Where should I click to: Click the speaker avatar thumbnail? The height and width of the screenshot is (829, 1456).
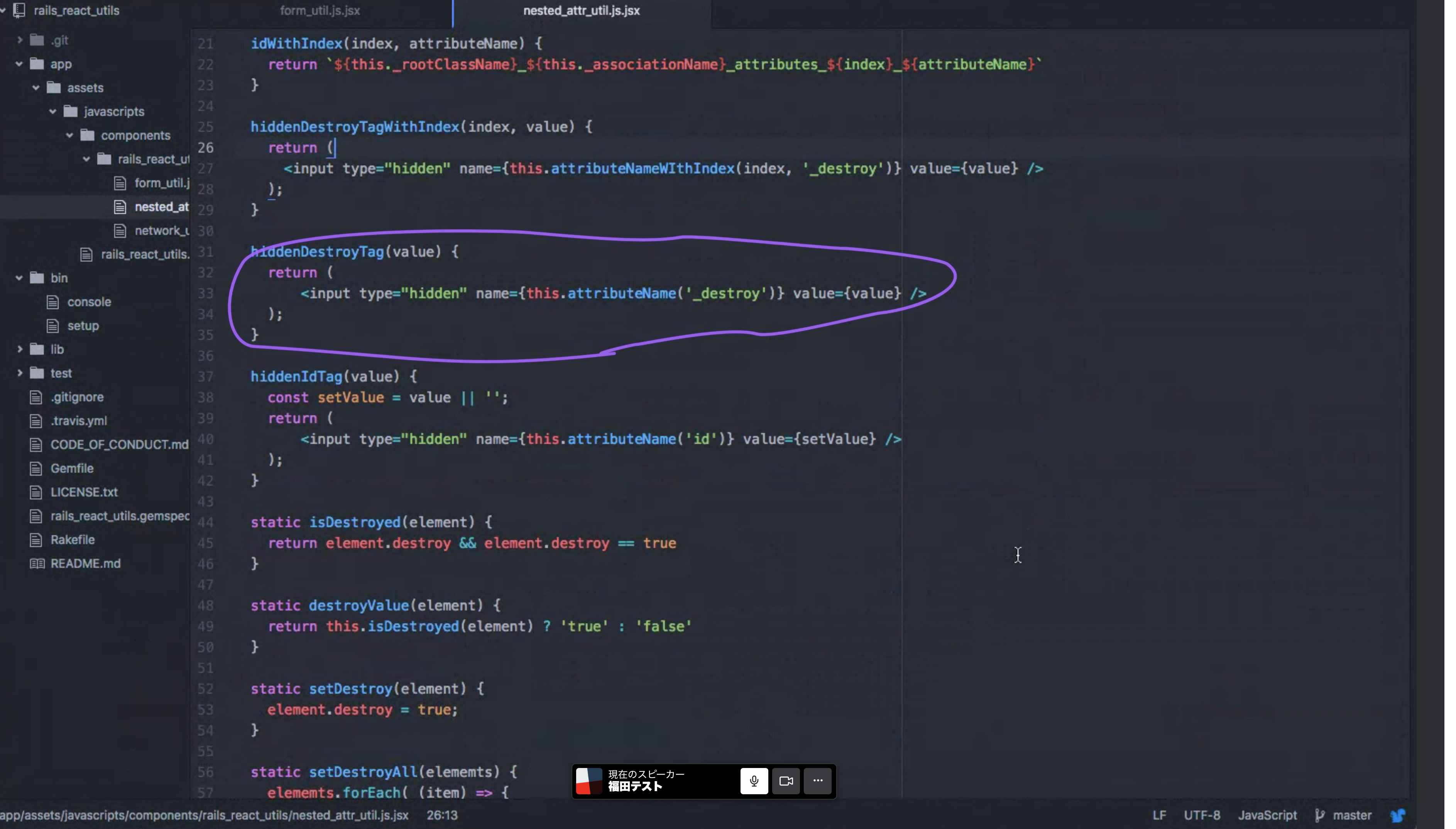(x=589, y=781)
